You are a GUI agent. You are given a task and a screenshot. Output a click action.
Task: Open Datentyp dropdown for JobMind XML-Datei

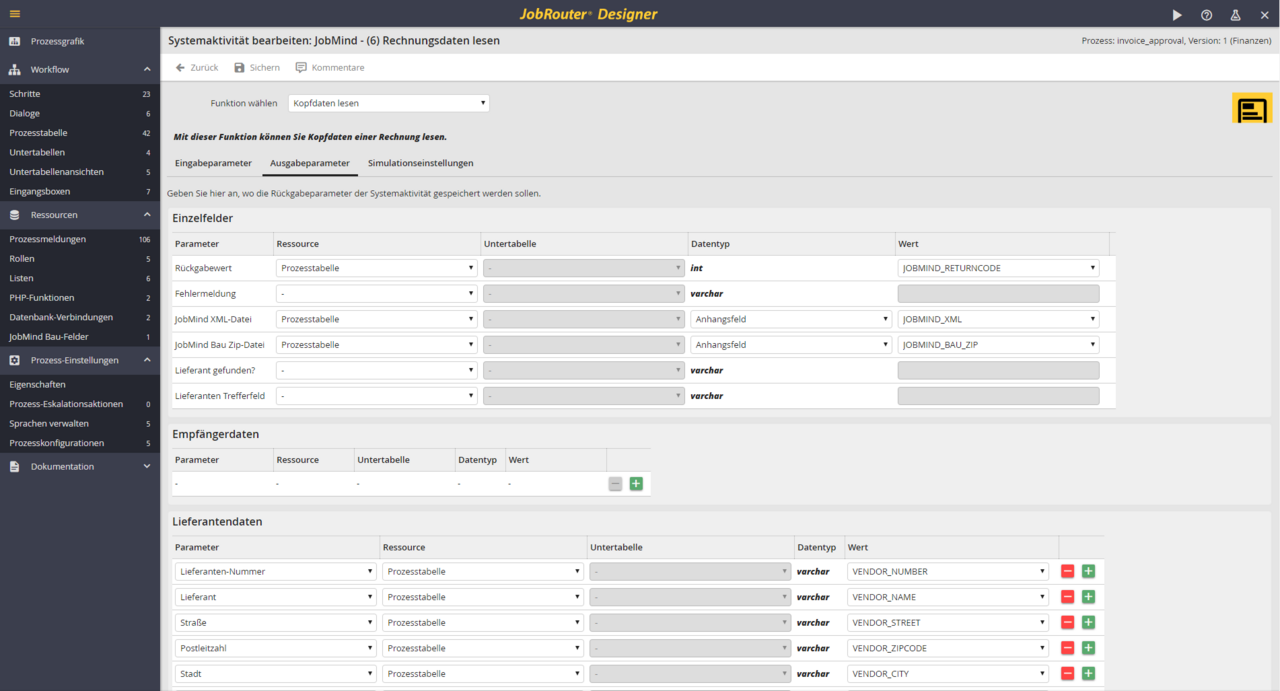point(790,320)
